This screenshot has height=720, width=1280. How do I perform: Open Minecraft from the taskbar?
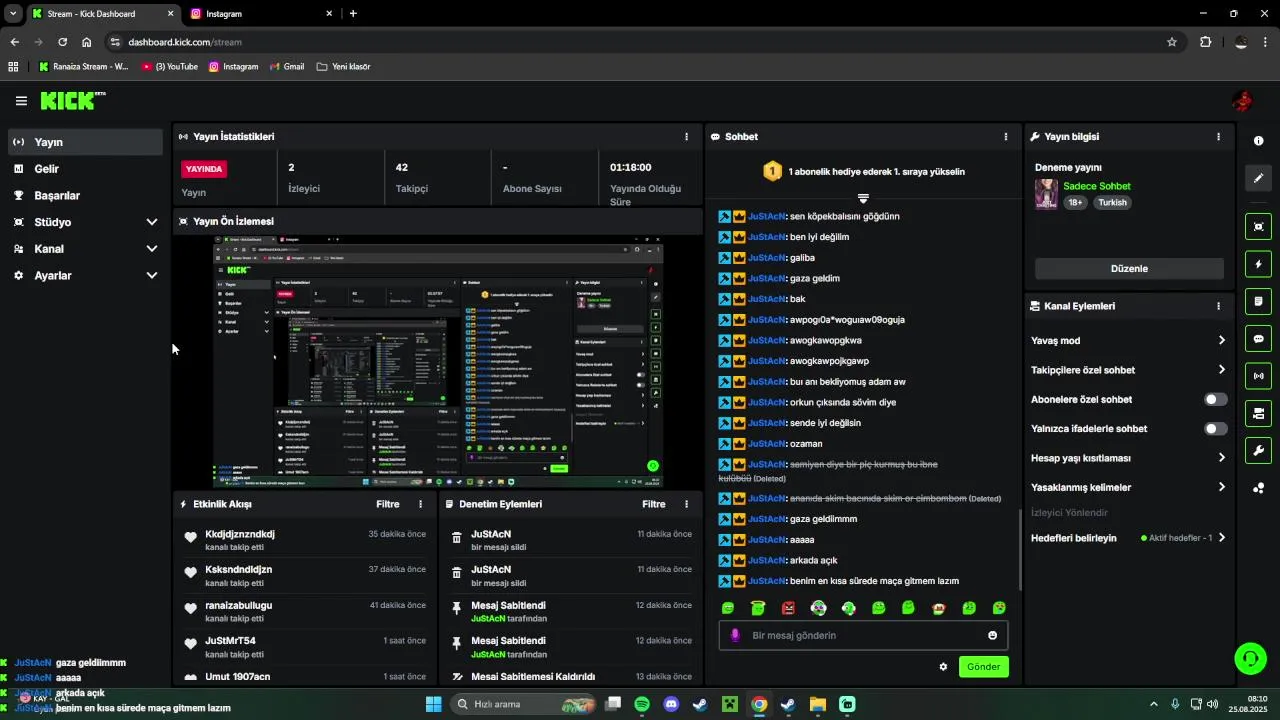(730, 704)
